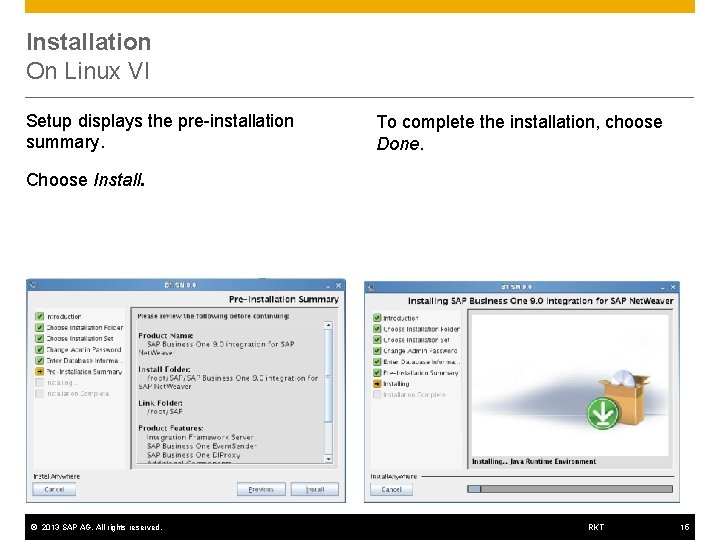Click Enter Database Information checkmark in Installing window
The width and height of the screenshot is (720, 540).
[377, 362]
